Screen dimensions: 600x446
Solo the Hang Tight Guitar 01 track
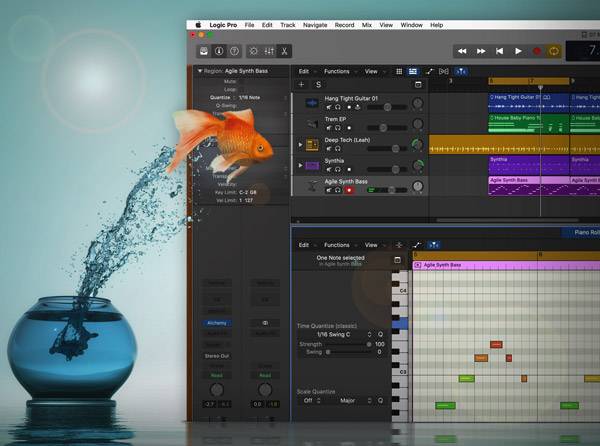(338, 107)
